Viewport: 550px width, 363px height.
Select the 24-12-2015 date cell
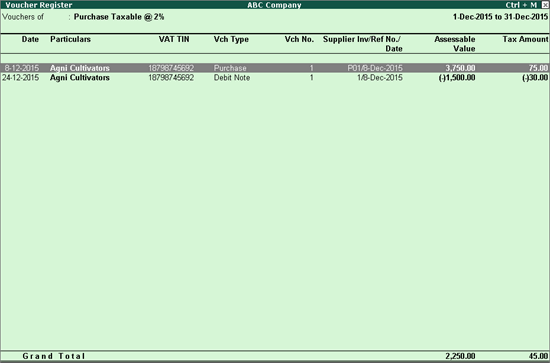21,78
